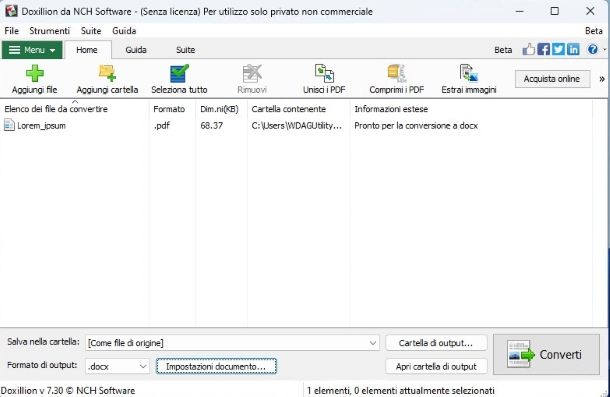This screenshot has height=397, width=610.
Task: Click the .pdf format cell
Action: (162, 125)
